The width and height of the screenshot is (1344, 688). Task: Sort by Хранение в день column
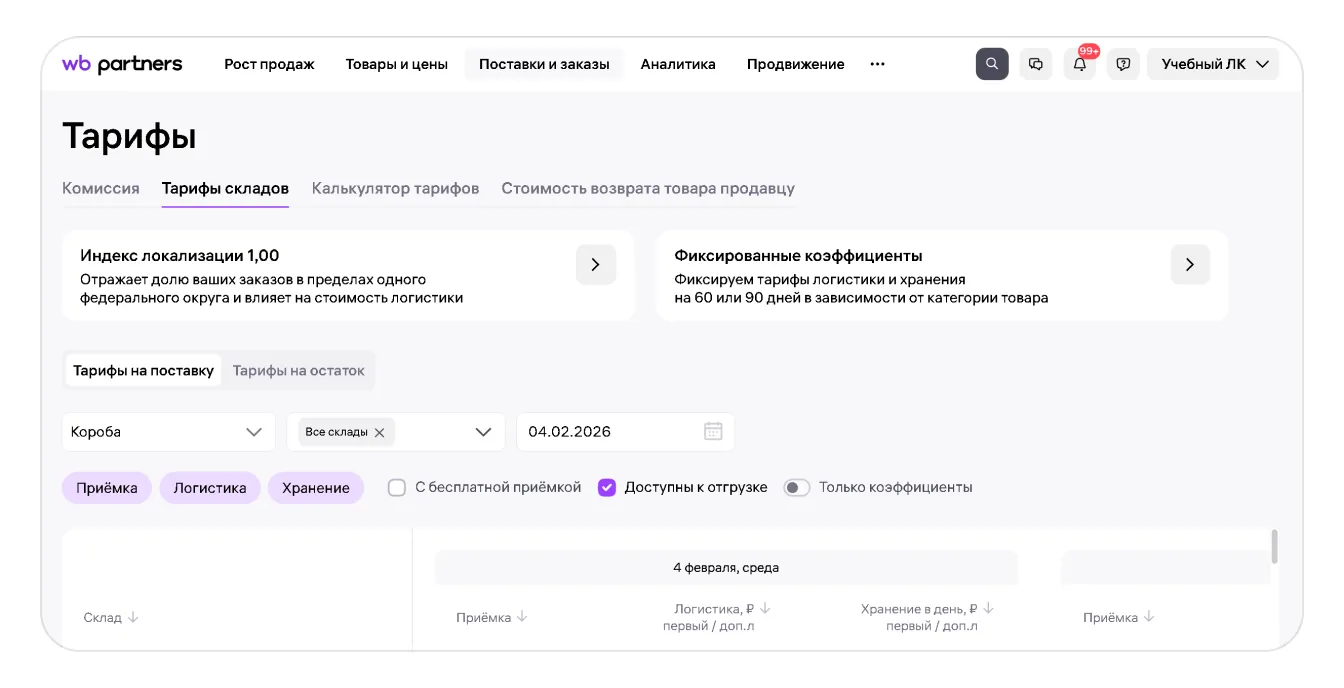(x=988, y=608)
